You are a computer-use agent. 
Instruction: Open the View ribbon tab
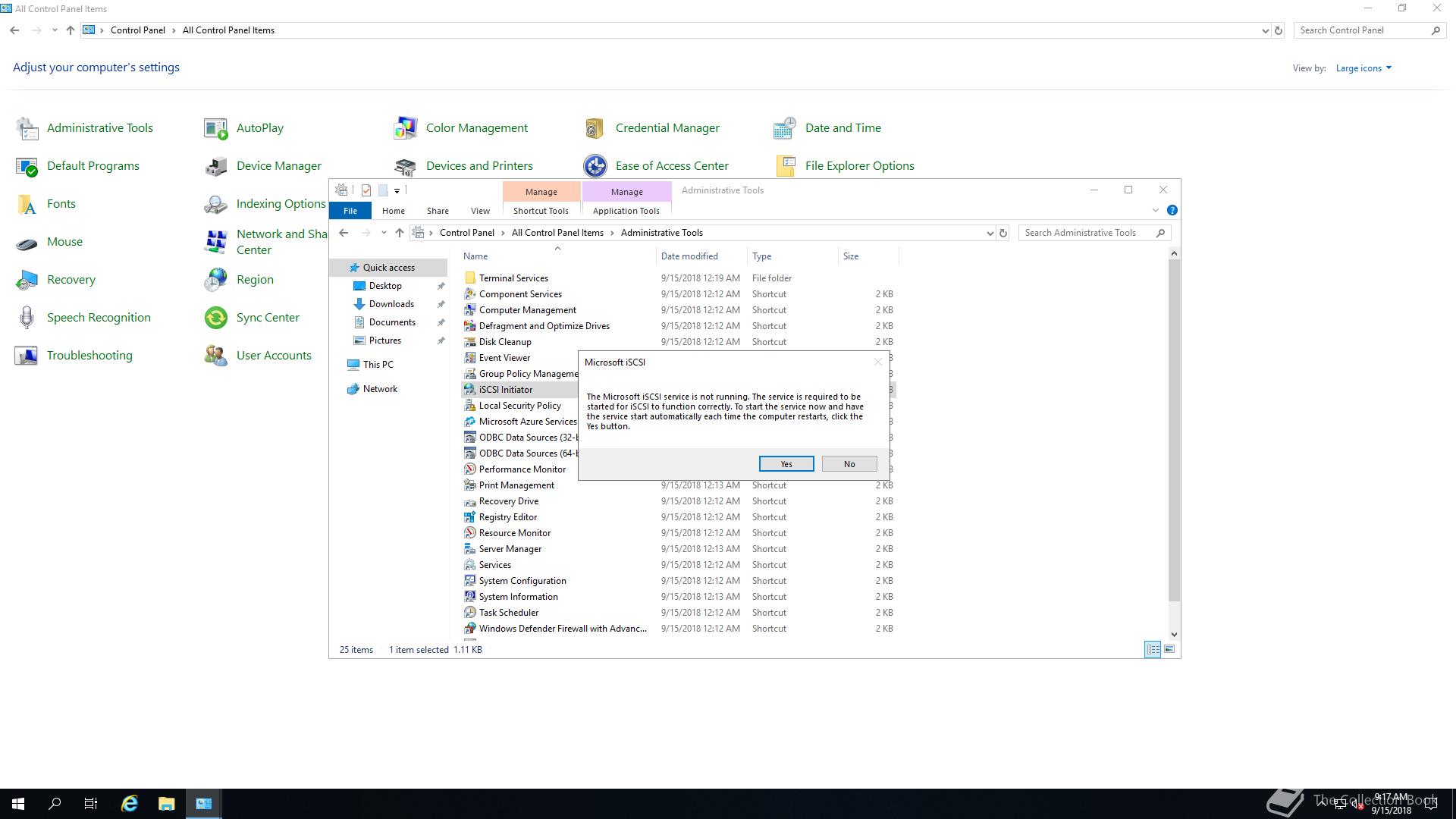click(x=480, y=211)
